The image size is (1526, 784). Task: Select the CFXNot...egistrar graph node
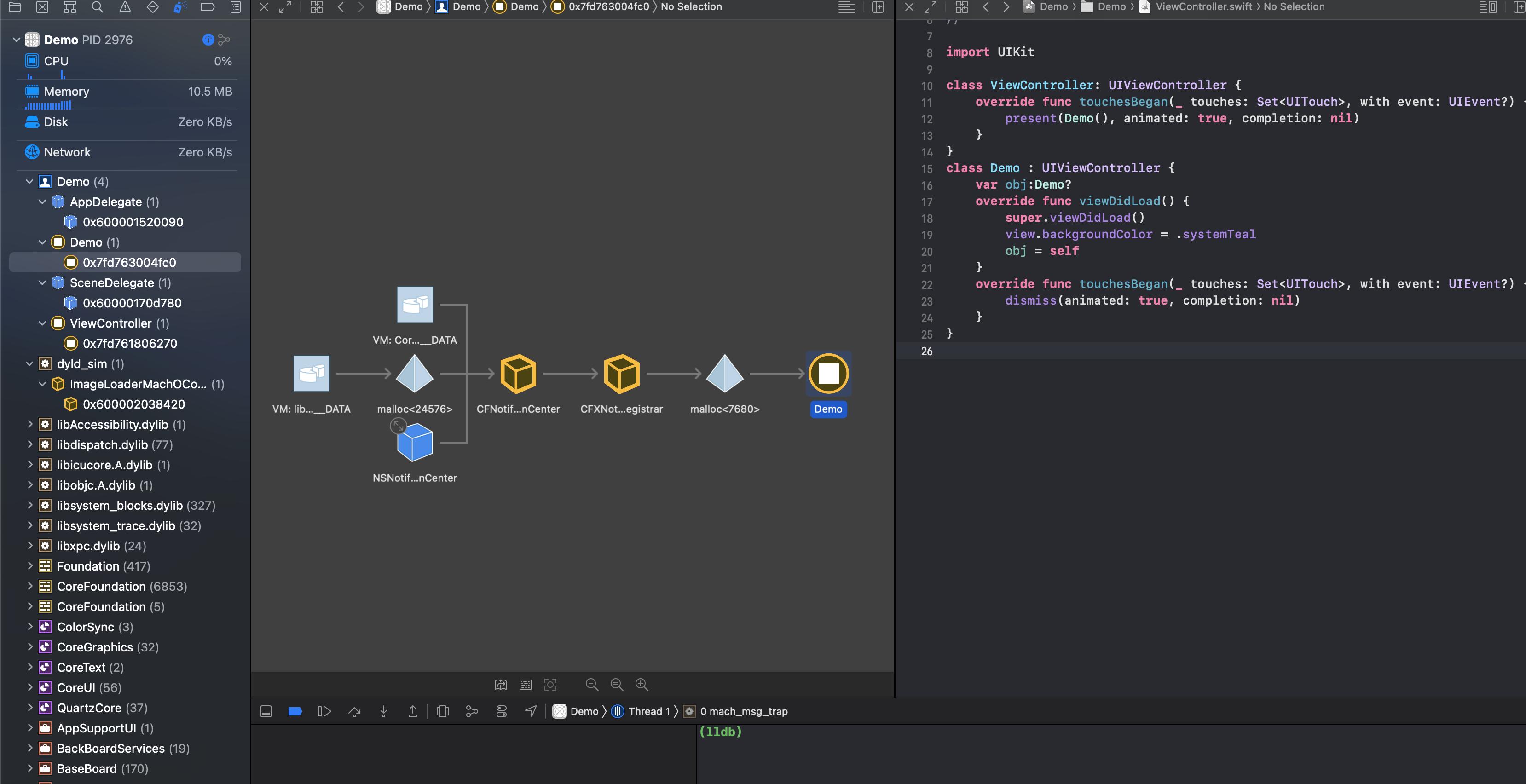click(x=621, y=374)
